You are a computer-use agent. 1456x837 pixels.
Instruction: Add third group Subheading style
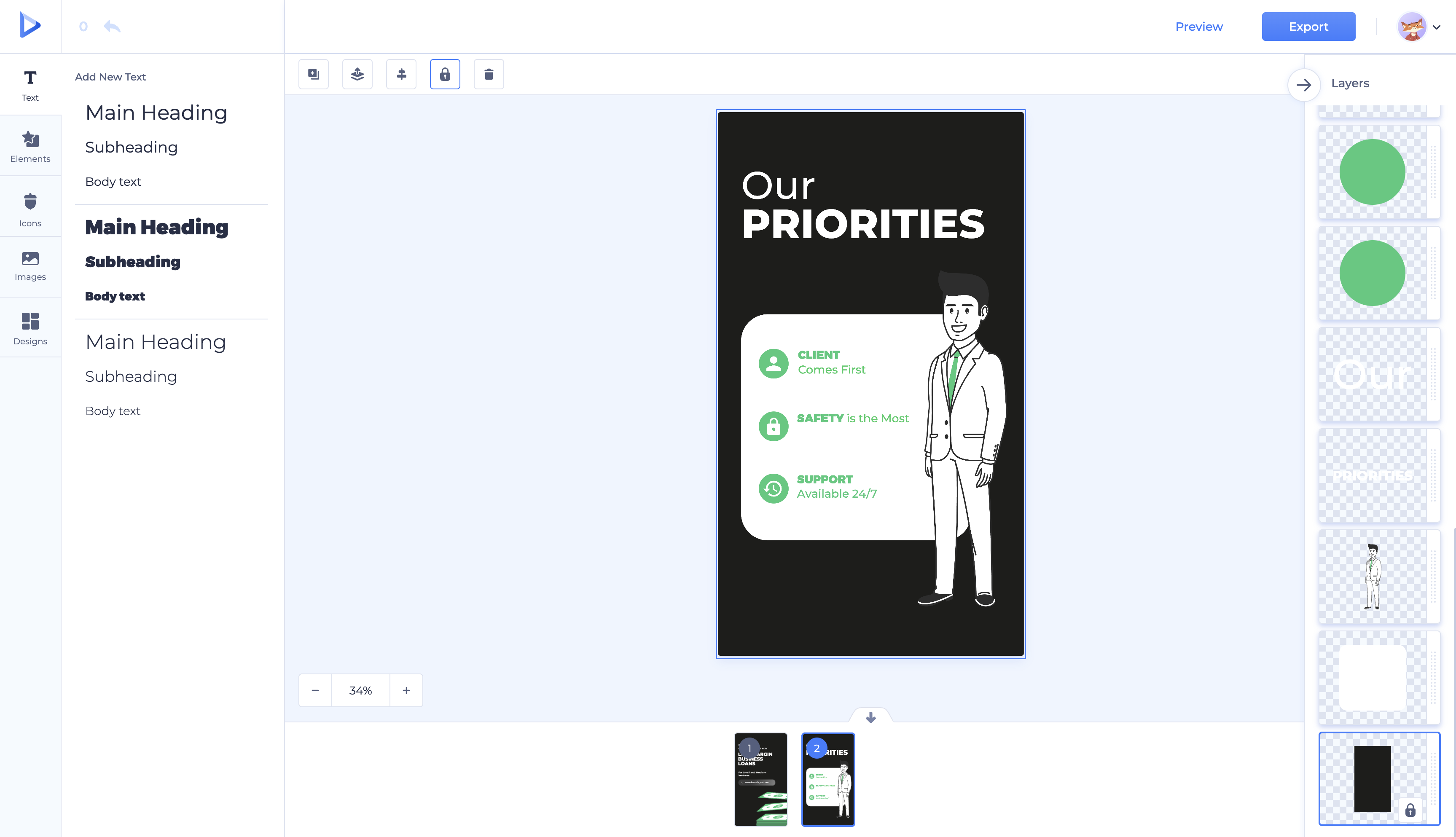(131, 376)
